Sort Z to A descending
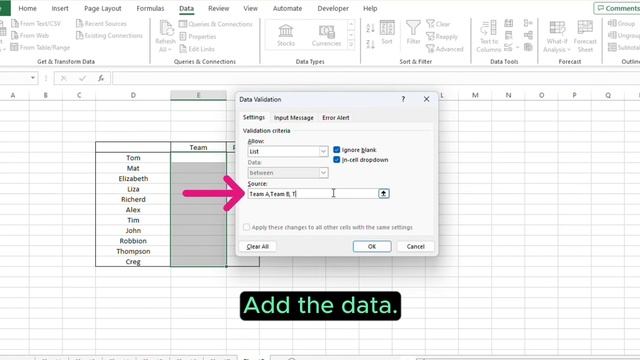This screenshot has width=640, height=360. click(x=370, y=44)
